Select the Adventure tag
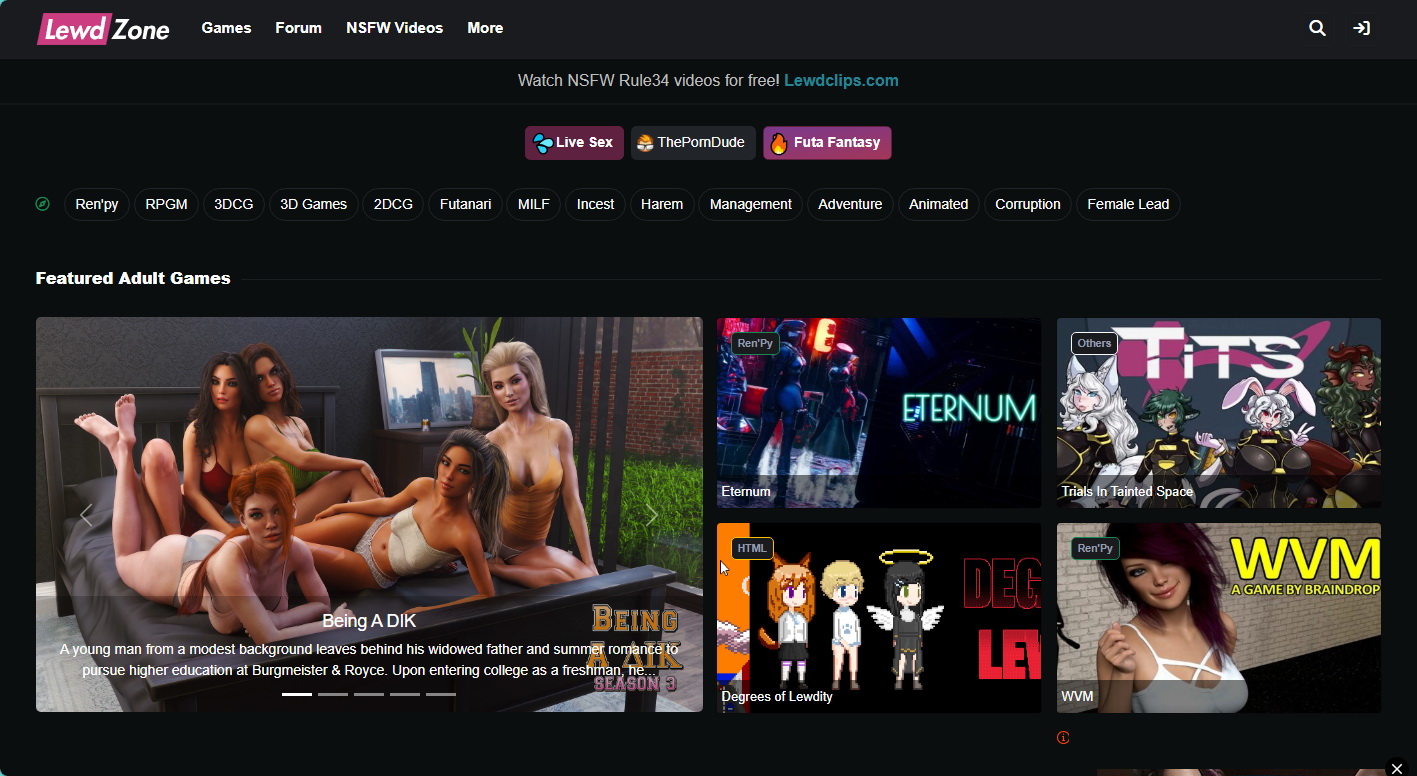Viewport: 1417px width, 776px height. coord(850,204)
